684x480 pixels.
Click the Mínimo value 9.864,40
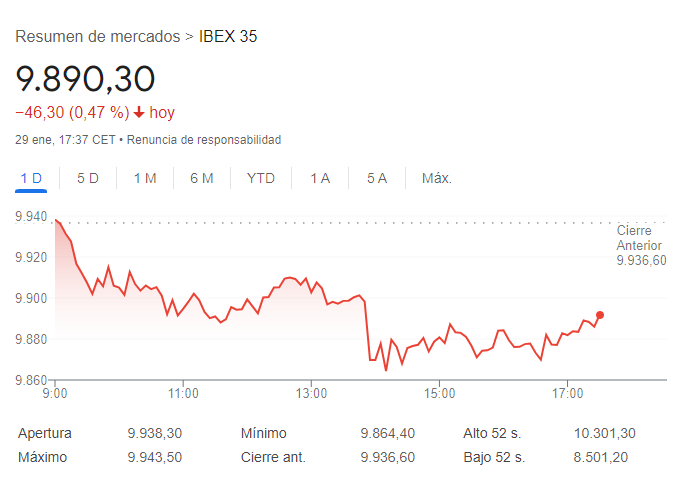(x=388, y=433)
